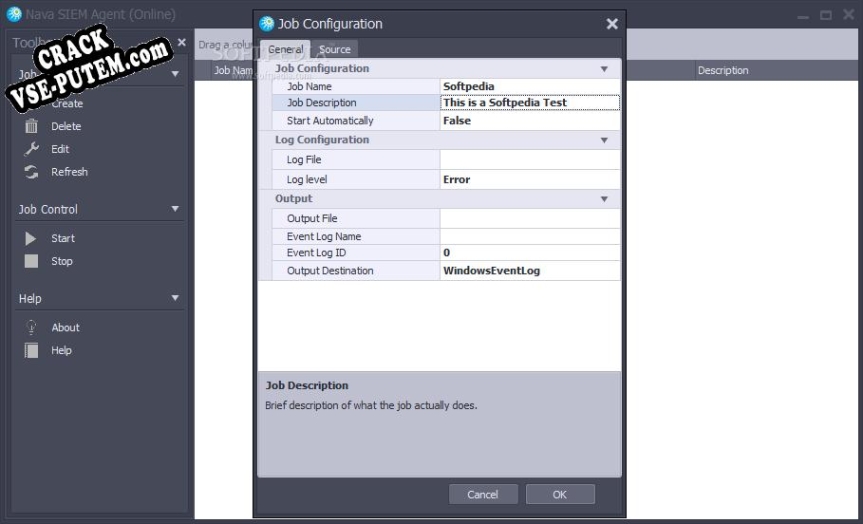Close the Toolbox panel with X
863x524 pixels.
(182, 42)
